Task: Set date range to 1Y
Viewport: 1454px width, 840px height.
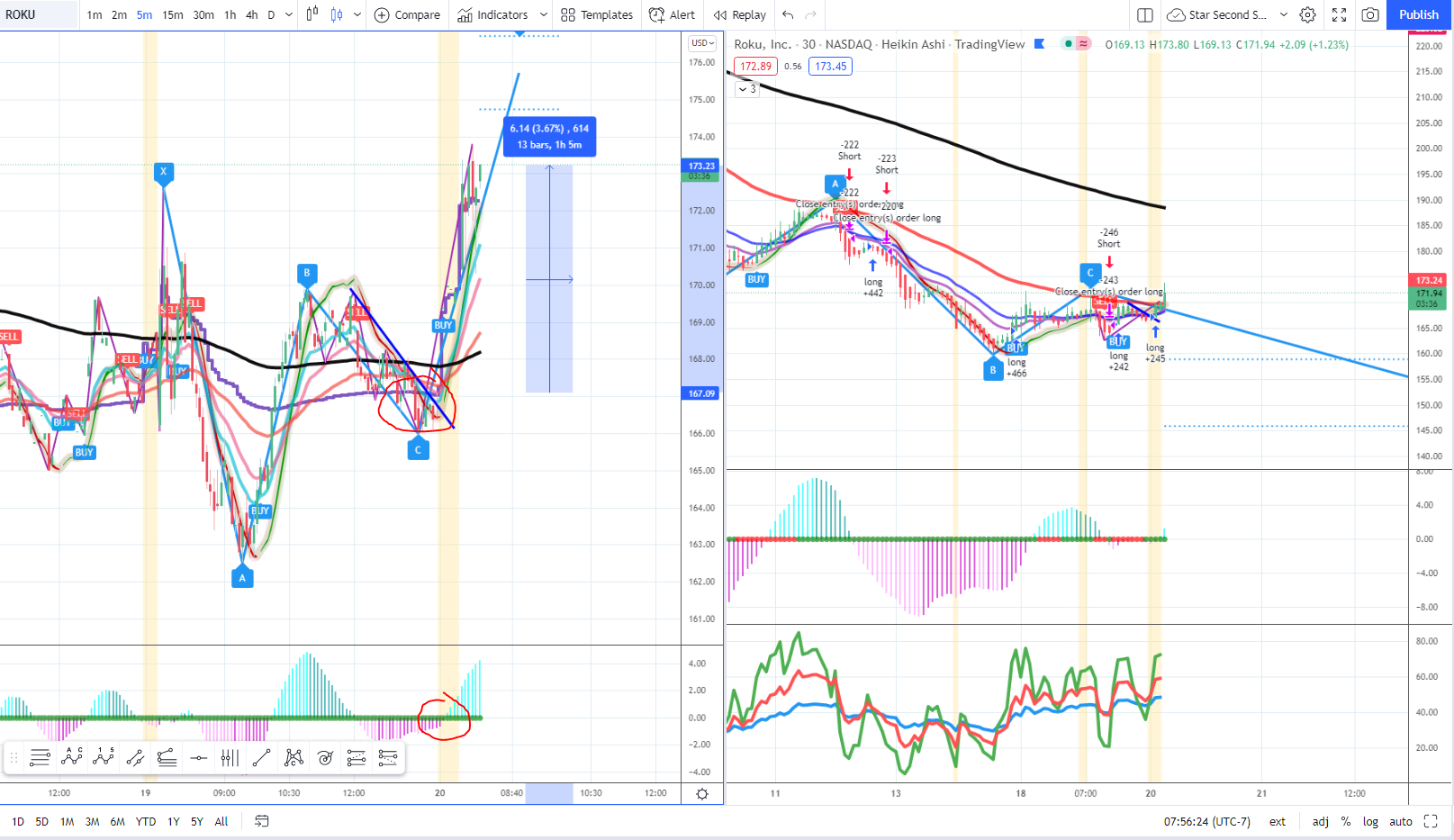Action: [x=174, y=821]
